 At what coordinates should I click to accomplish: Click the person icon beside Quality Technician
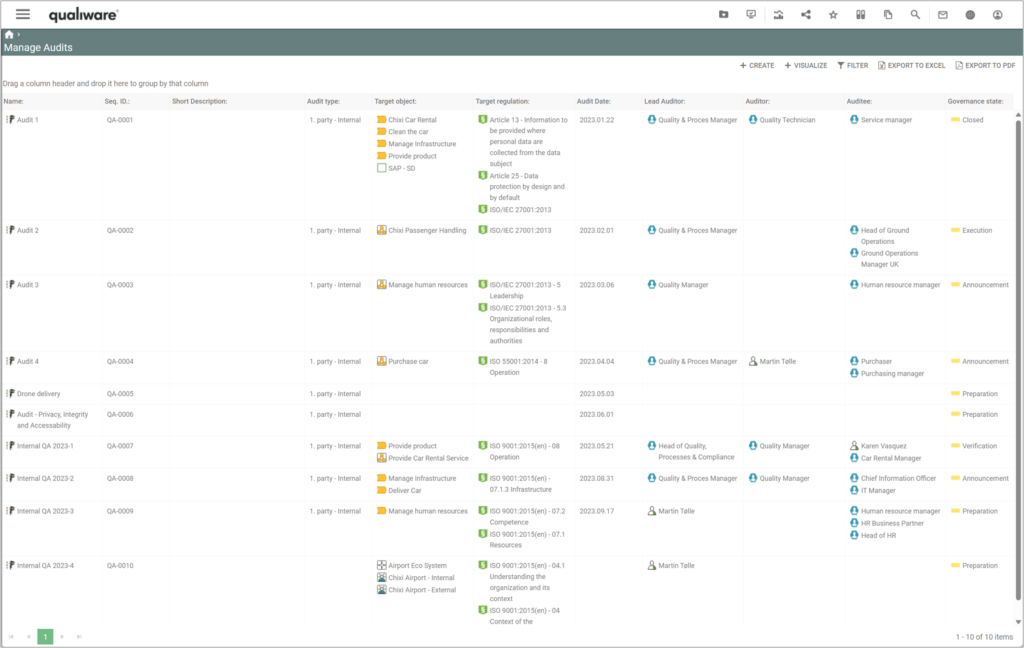(753, 120)
